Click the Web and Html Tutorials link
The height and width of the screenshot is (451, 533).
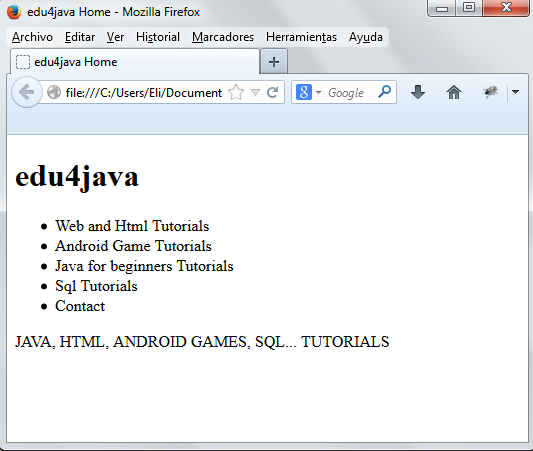(132, 226)
